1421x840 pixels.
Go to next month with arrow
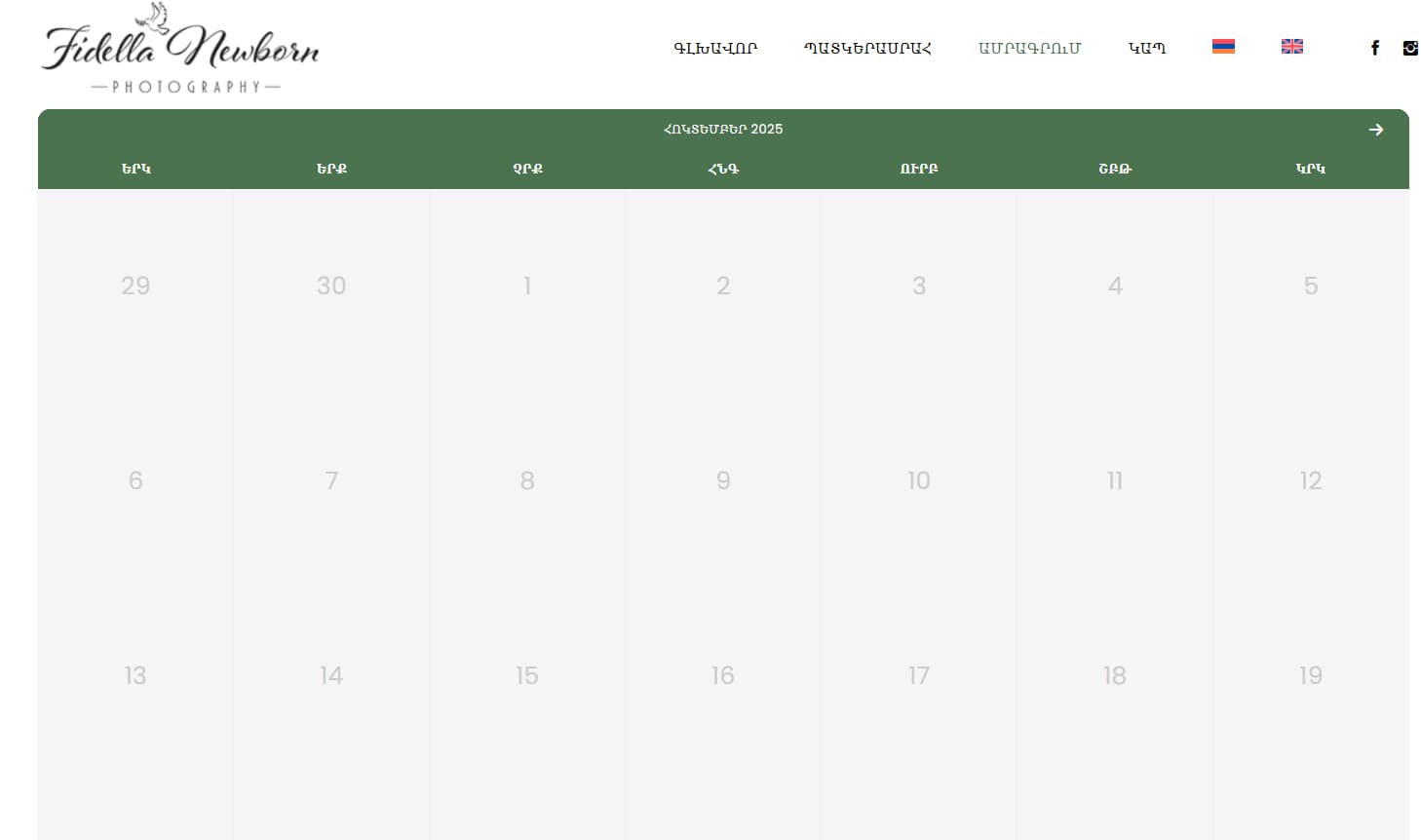tap(1375, 130)
